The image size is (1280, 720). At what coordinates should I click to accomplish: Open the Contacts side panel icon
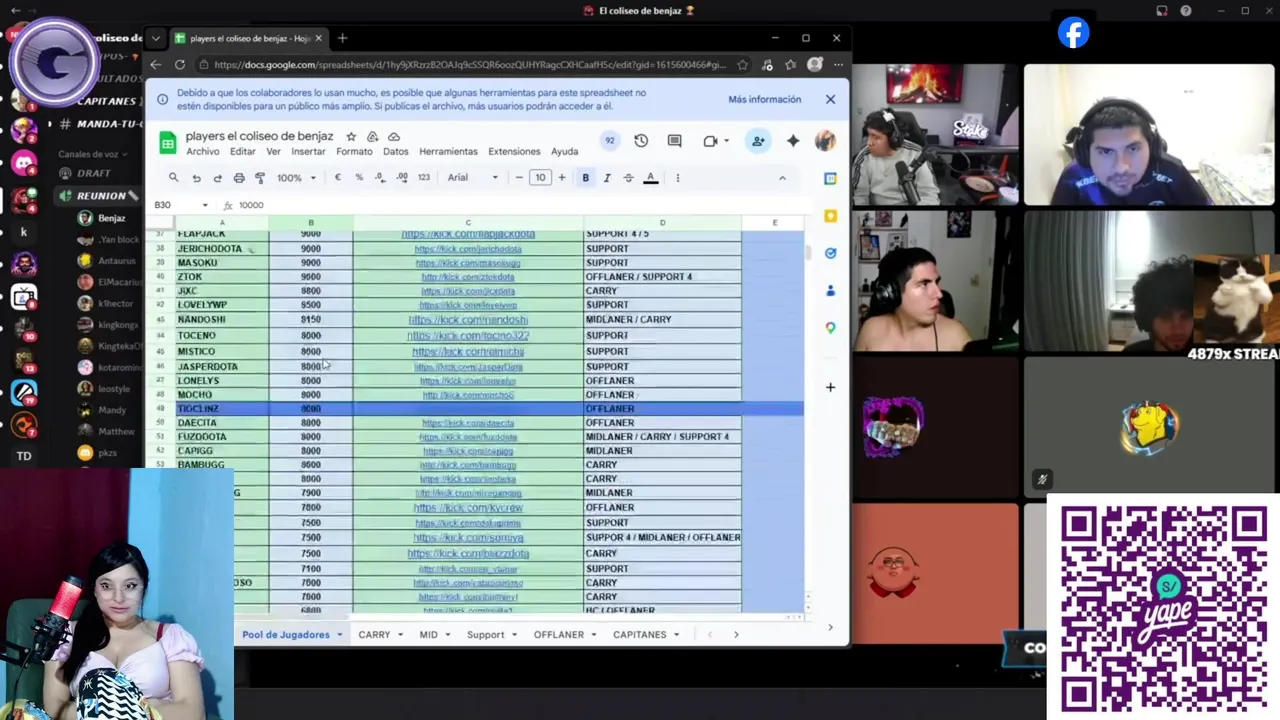(x=830, y=291)
